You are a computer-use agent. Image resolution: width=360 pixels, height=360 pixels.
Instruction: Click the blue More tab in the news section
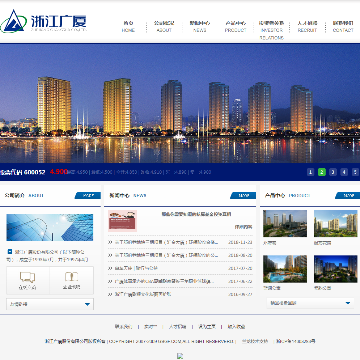click(x=243, y=196)
